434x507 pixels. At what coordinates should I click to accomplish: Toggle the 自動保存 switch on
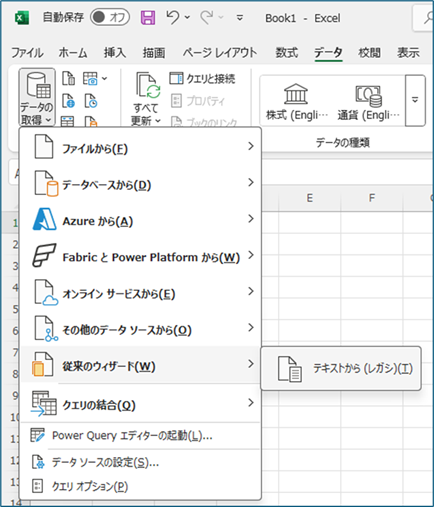pyautogui.click(x=110, y=17)
